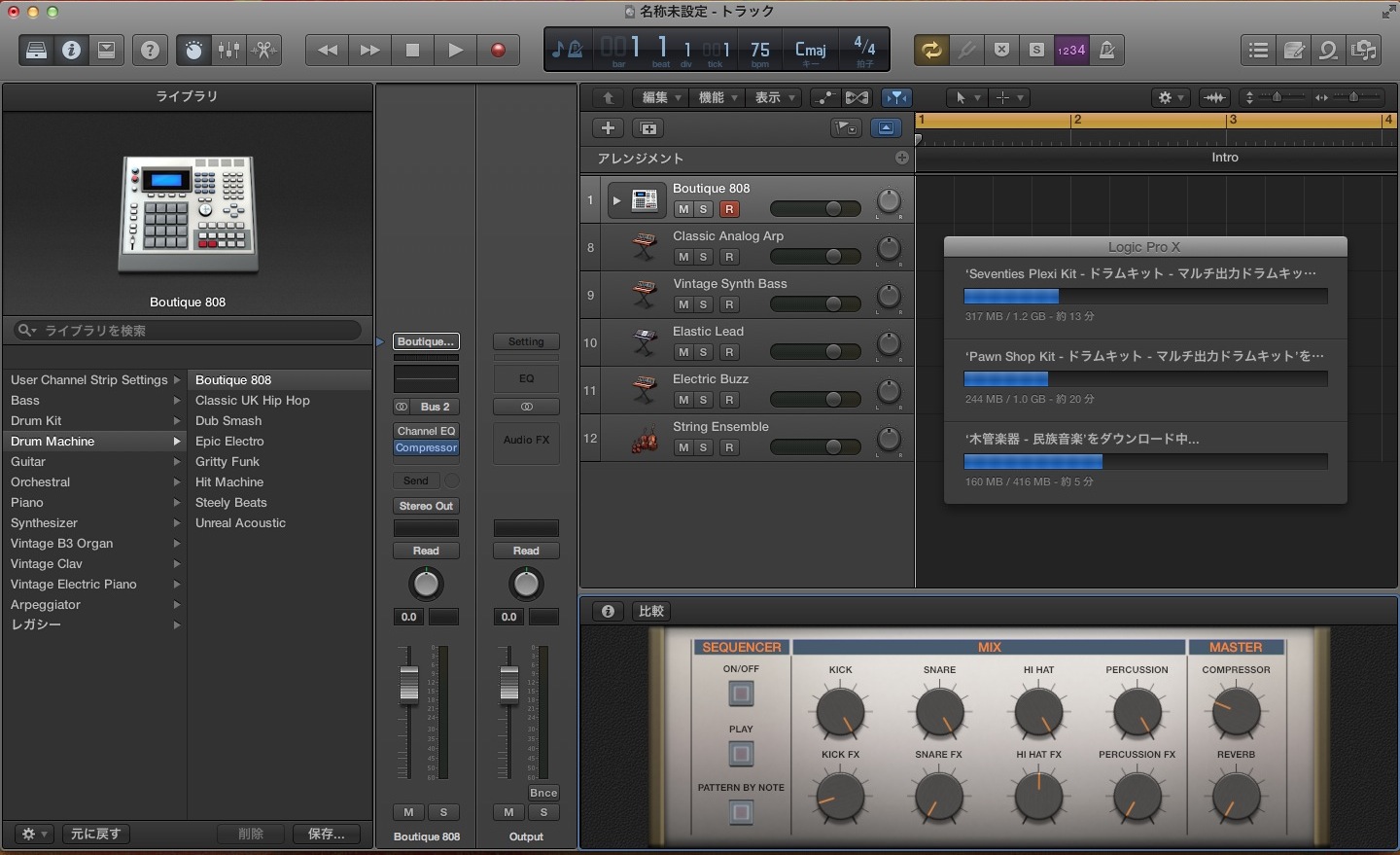Click the add track plus button
The height and width of the screenshot is (855, 1400).
coord(608,128)
